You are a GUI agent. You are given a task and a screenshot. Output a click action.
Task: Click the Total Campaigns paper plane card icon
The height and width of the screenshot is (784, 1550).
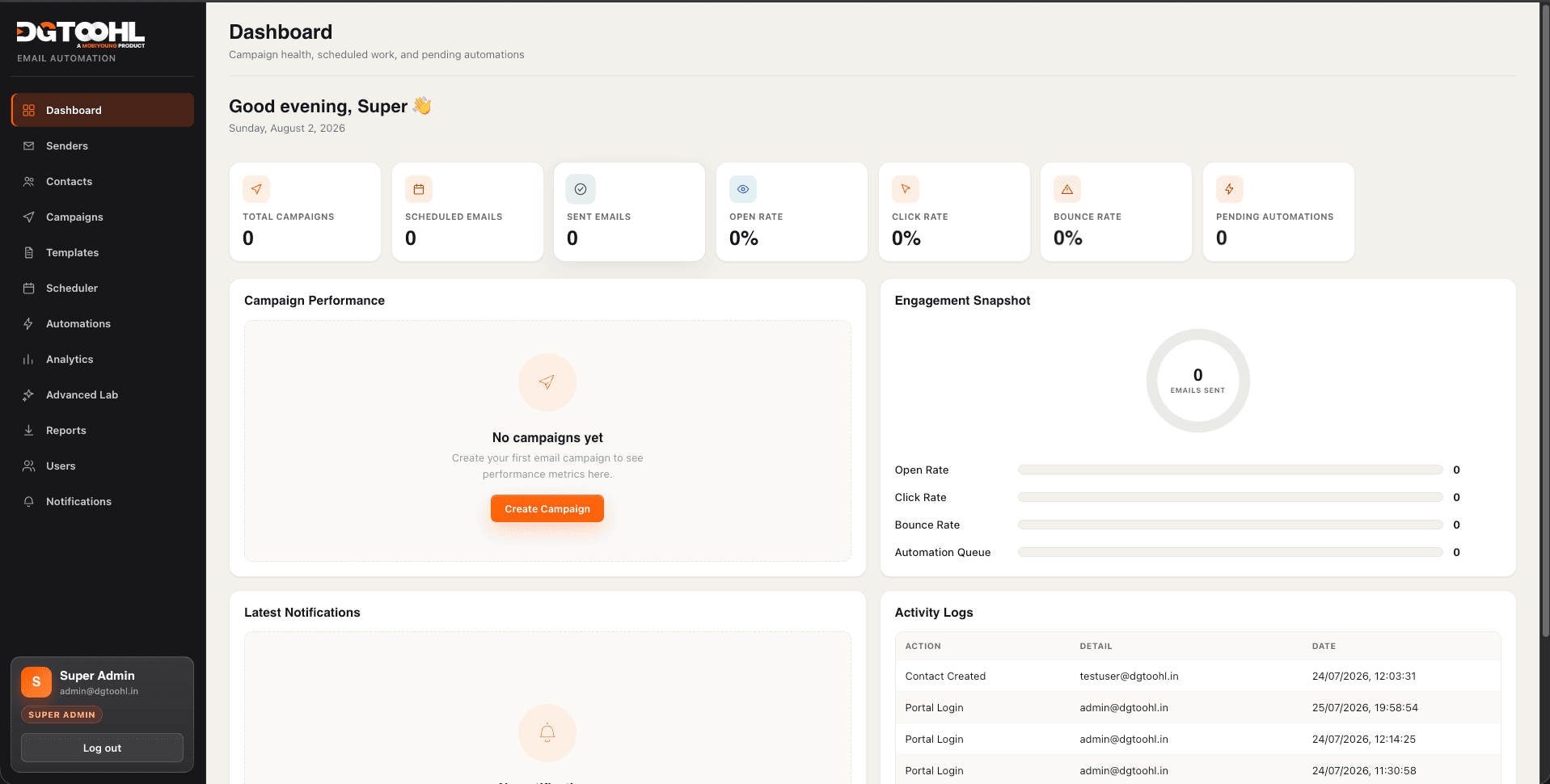point(256,189)
